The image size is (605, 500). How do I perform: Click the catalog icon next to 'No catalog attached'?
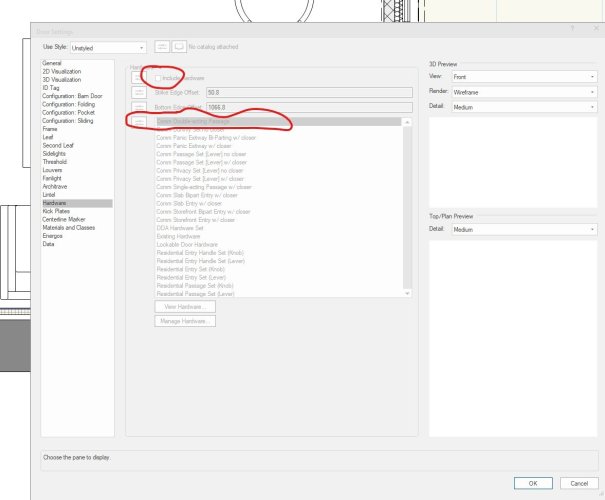pyautogui.click(x=180, y=47)
